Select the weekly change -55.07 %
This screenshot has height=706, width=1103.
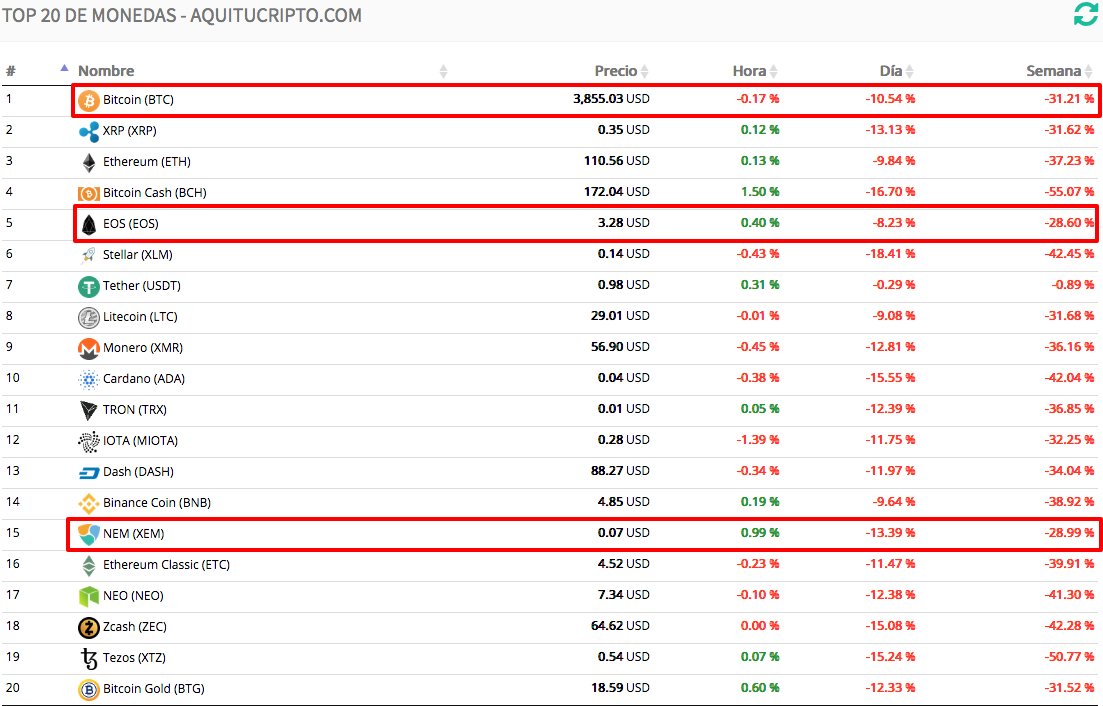(1069, 192)
